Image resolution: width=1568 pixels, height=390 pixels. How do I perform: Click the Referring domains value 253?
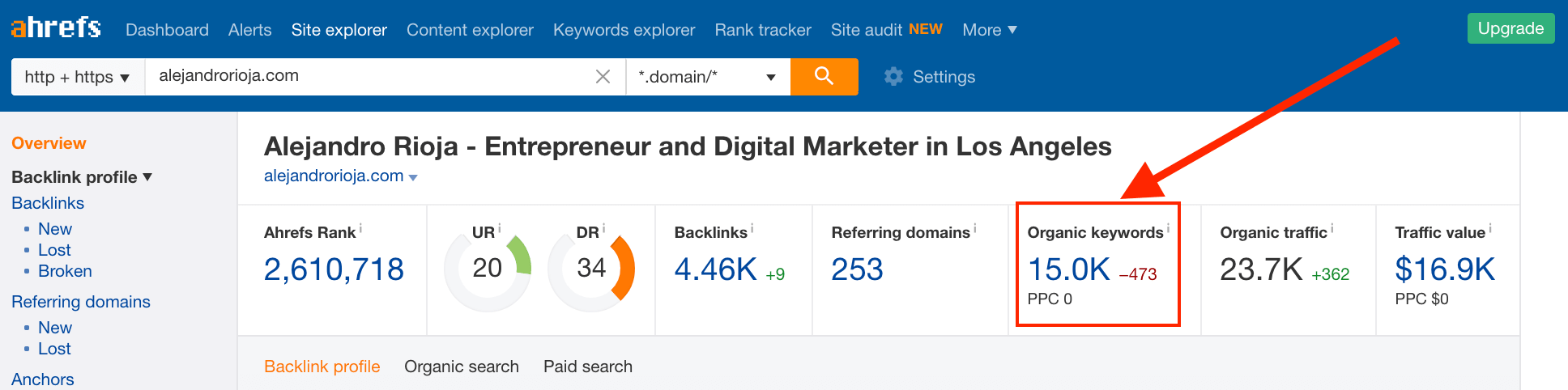pyautogui.click(x=857, y=269)
